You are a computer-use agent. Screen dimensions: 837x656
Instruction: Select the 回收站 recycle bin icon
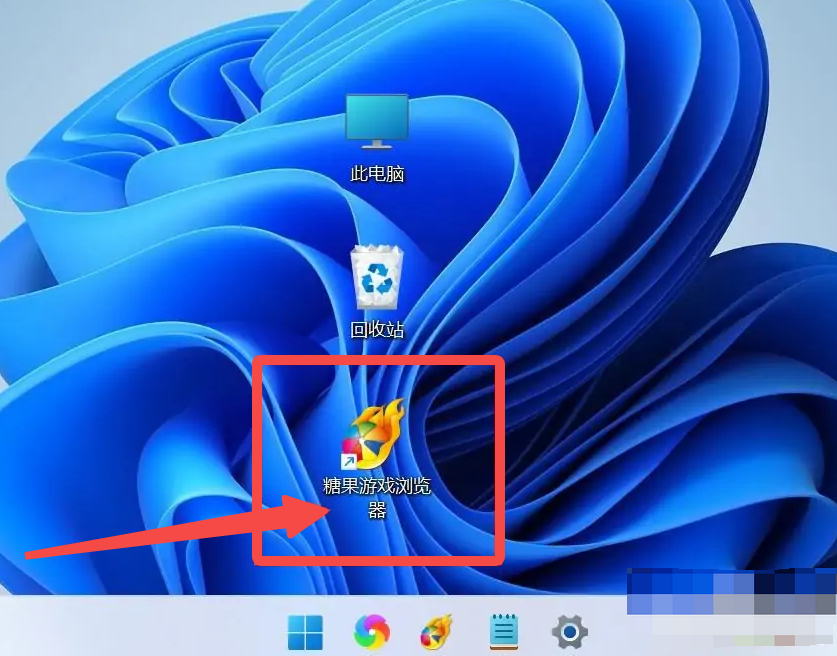[377, 278]
